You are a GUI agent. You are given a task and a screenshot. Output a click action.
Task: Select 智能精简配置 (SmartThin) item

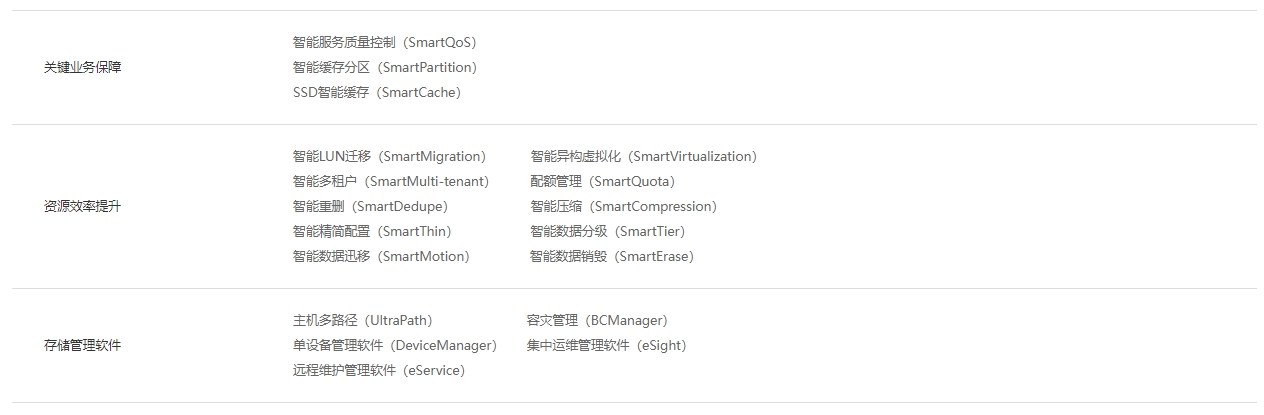[372, 232]
